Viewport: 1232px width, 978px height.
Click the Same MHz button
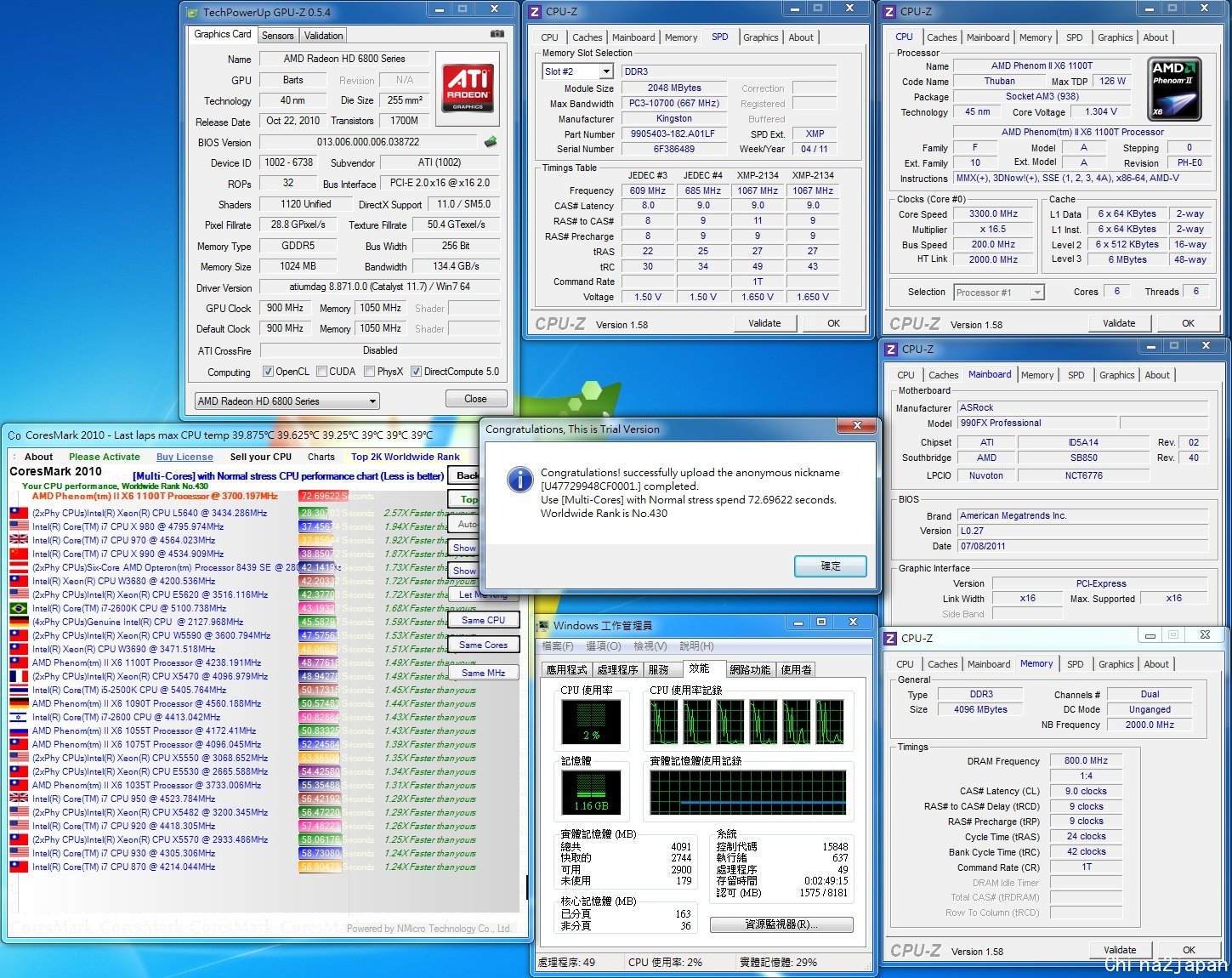click(x=483, y=673)
